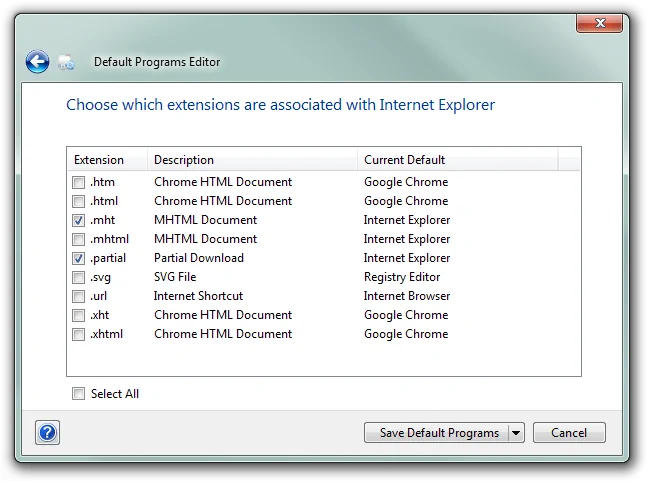This screenshot has width=648, height=483.
Task: Click Registry Editor in Current Default column
Action: point(402,277)
